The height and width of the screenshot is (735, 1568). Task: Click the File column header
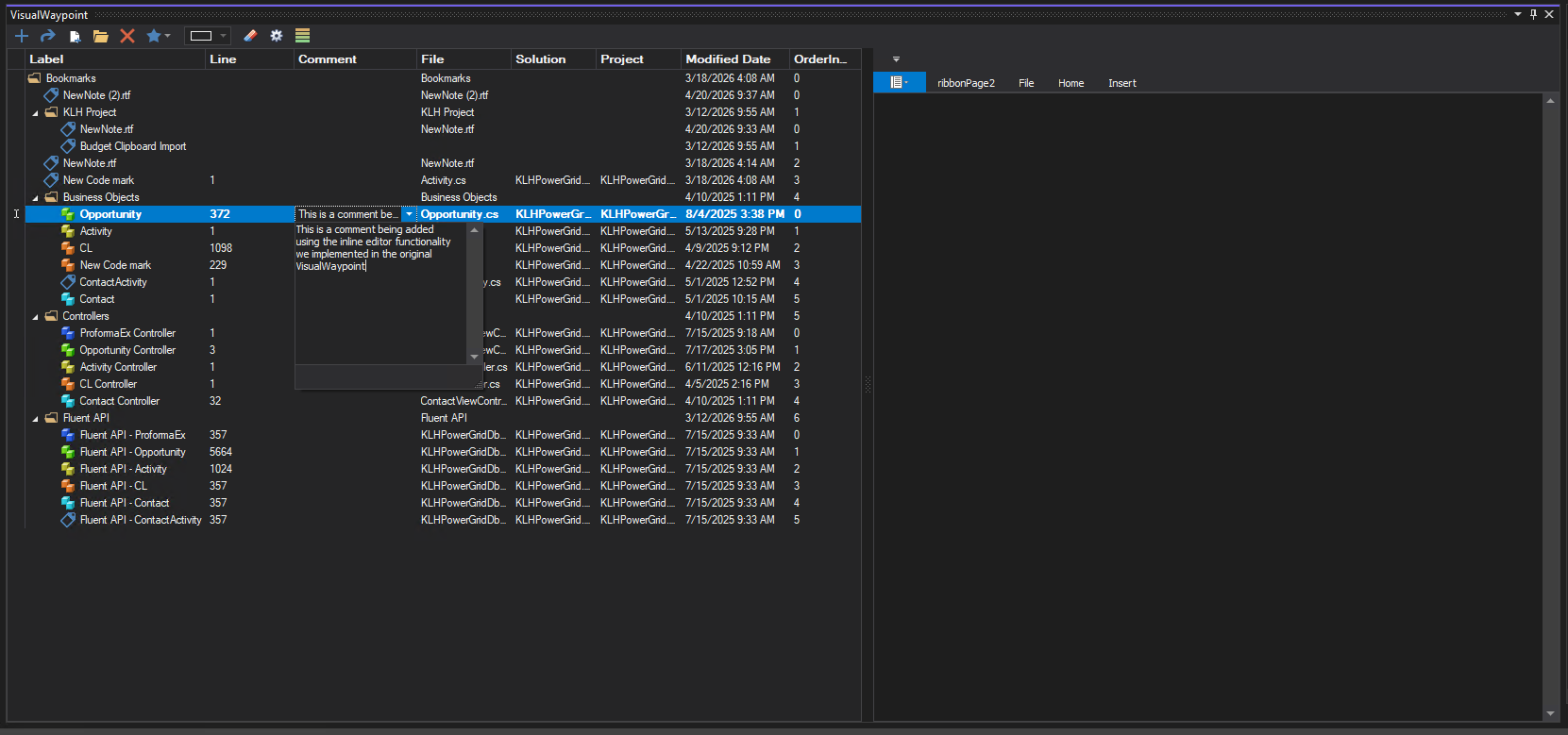click(x=464, y=58)
